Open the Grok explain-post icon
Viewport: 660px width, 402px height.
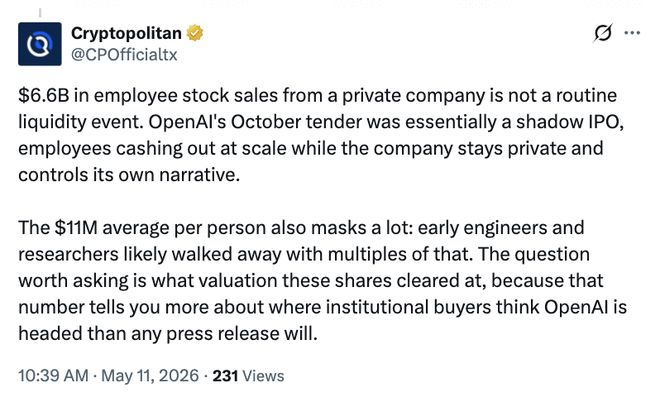603,33
